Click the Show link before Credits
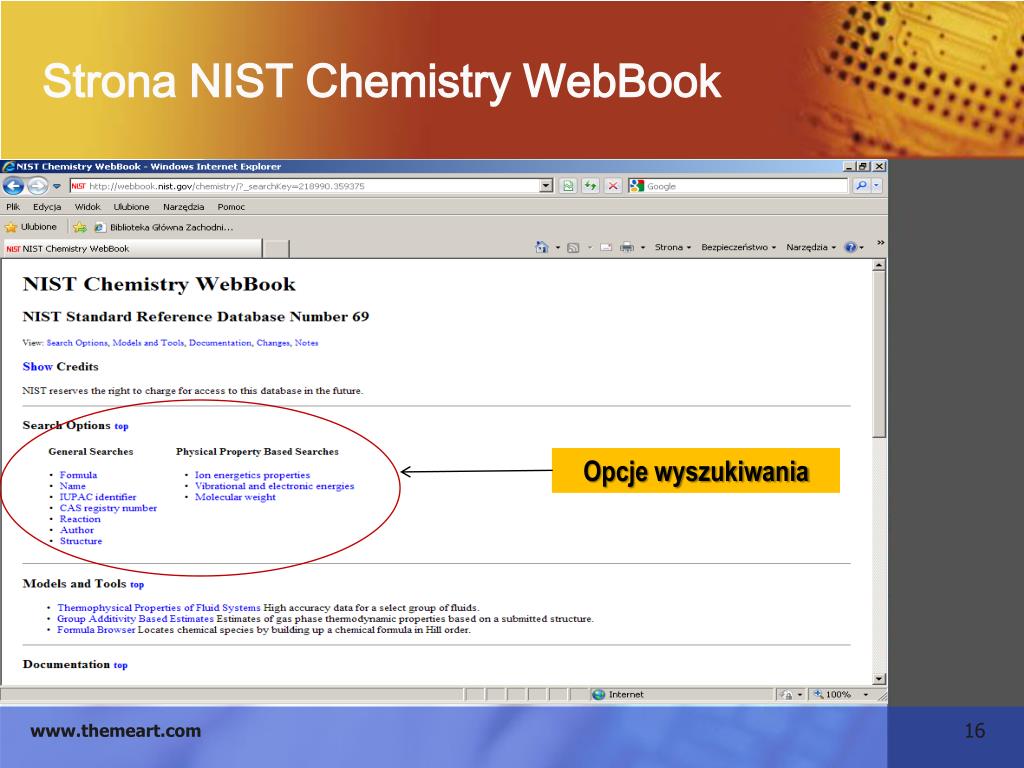Image resolution: width=1024 pixels, height=768 pixels. coord(37,366)
